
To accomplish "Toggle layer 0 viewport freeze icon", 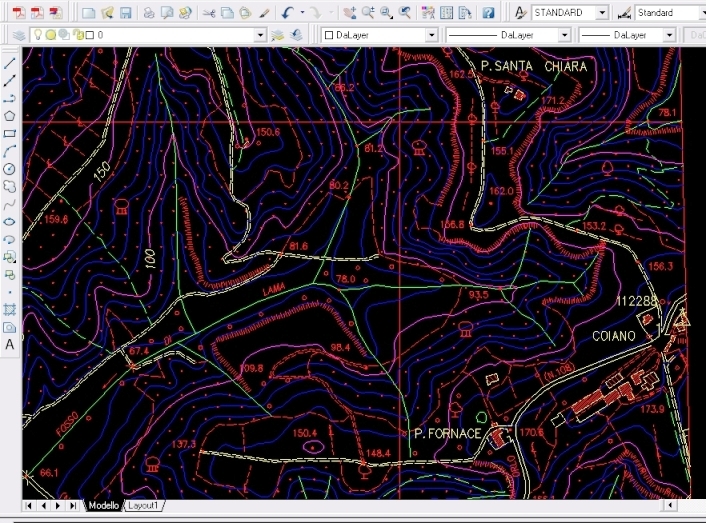I will pos(64,35).
